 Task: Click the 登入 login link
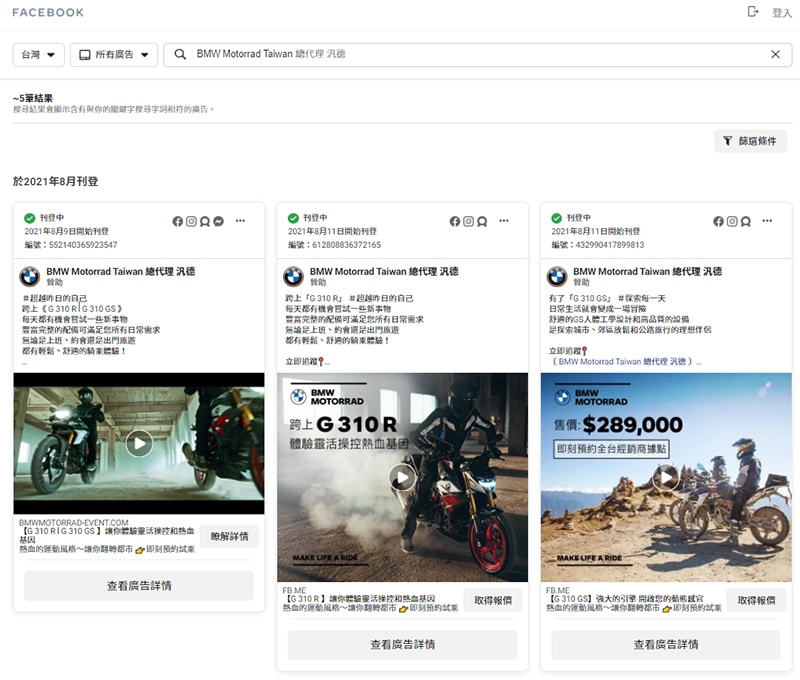point(781,13)
